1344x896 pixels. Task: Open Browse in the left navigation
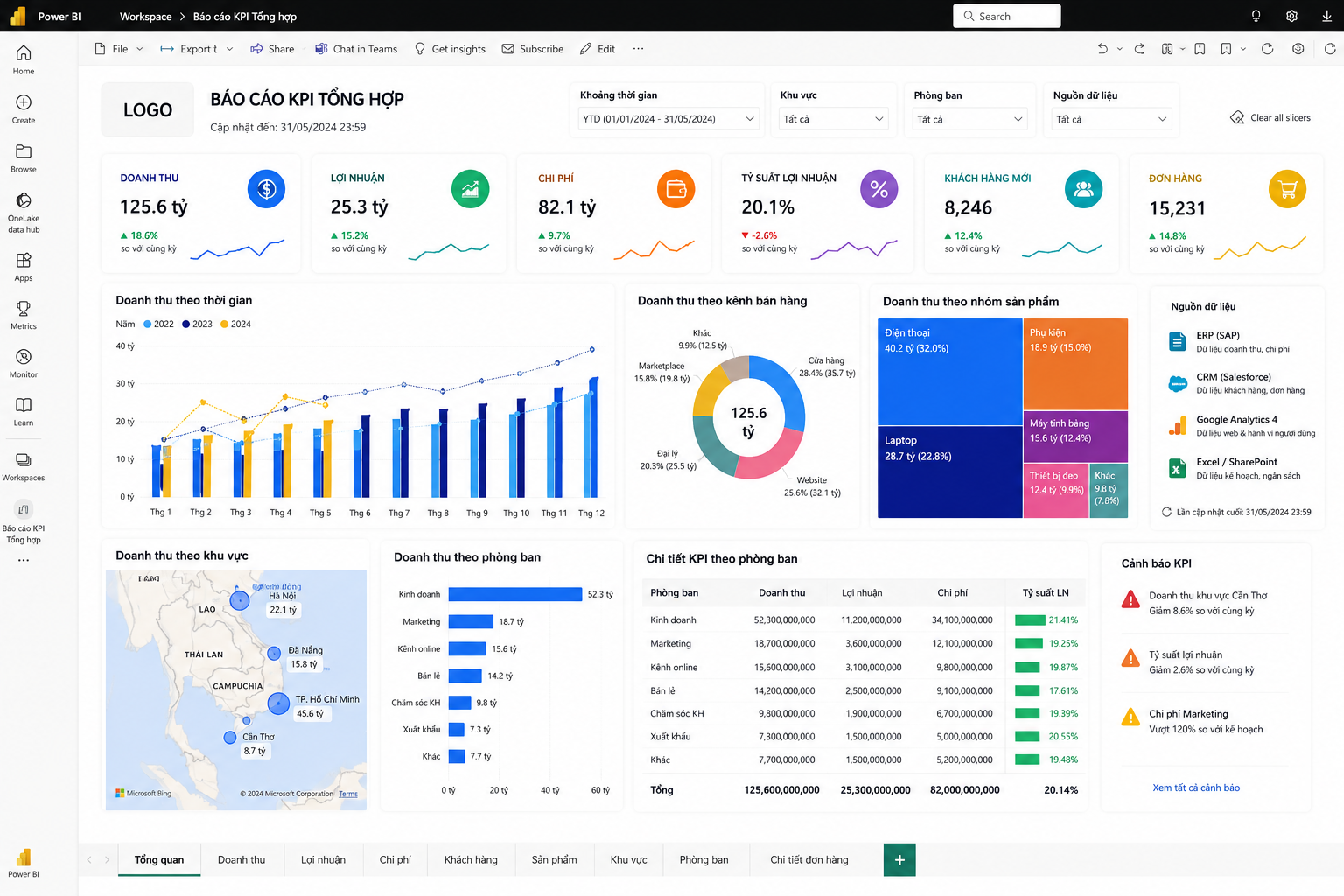pyautogui.click(x=24, y=157)
